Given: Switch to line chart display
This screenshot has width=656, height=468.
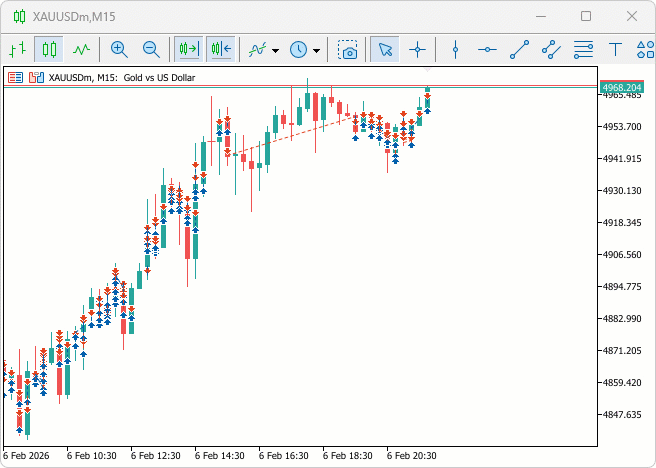Looking at the screenshot, I should [x=81, y=49].
